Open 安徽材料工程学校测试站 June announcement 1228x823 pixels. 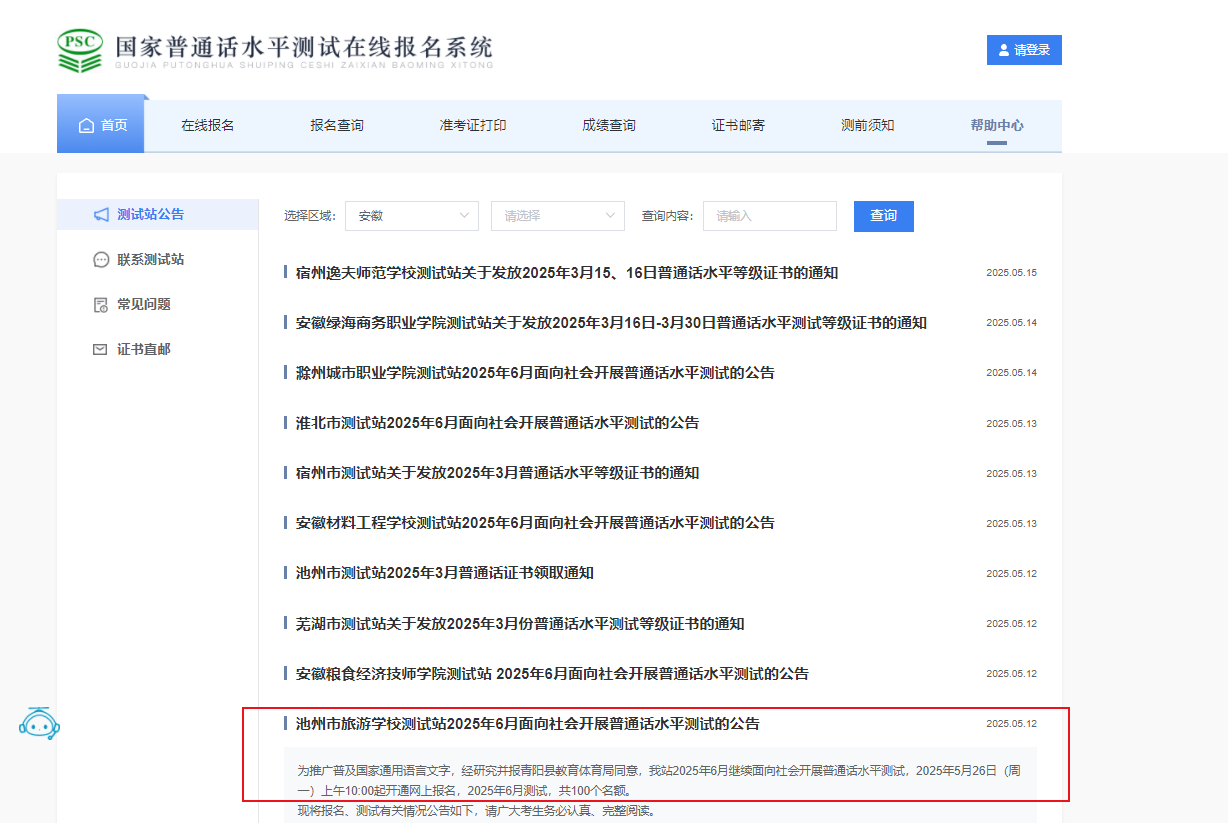tap(535, 523)
